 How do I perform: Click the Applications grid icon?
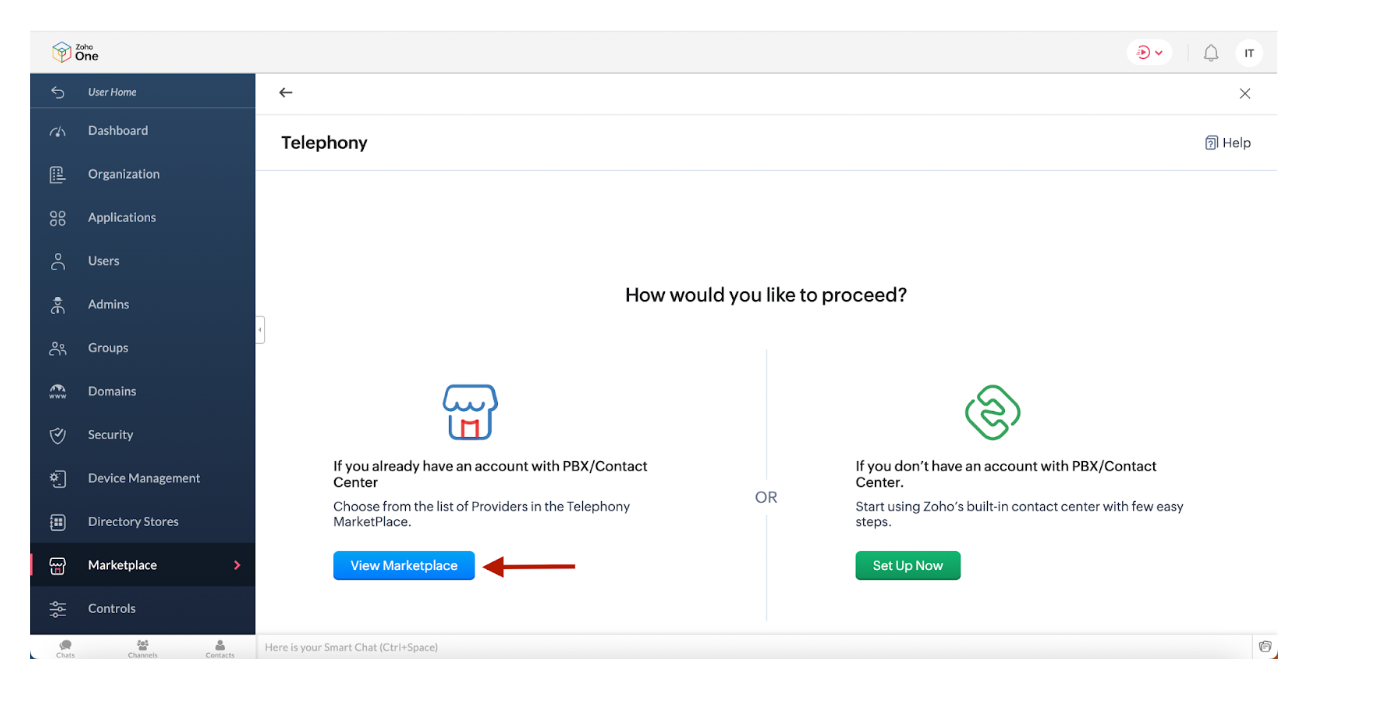click(x=58, y=218)
